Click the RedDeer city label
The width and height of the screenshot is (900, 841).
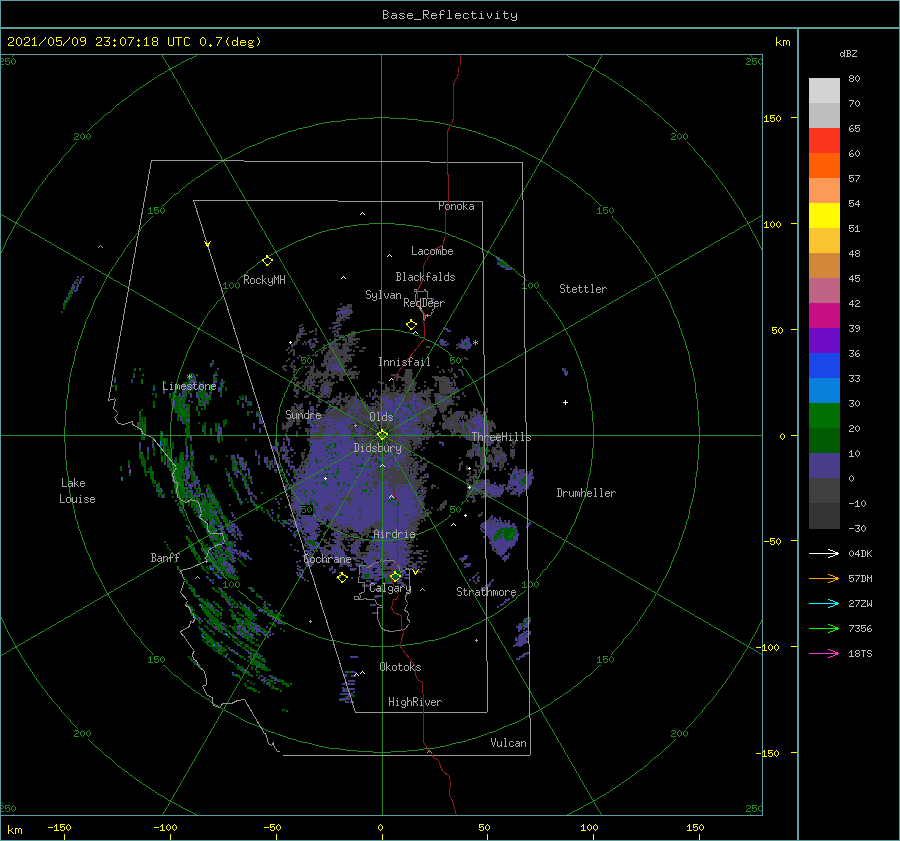coord(424,303)
